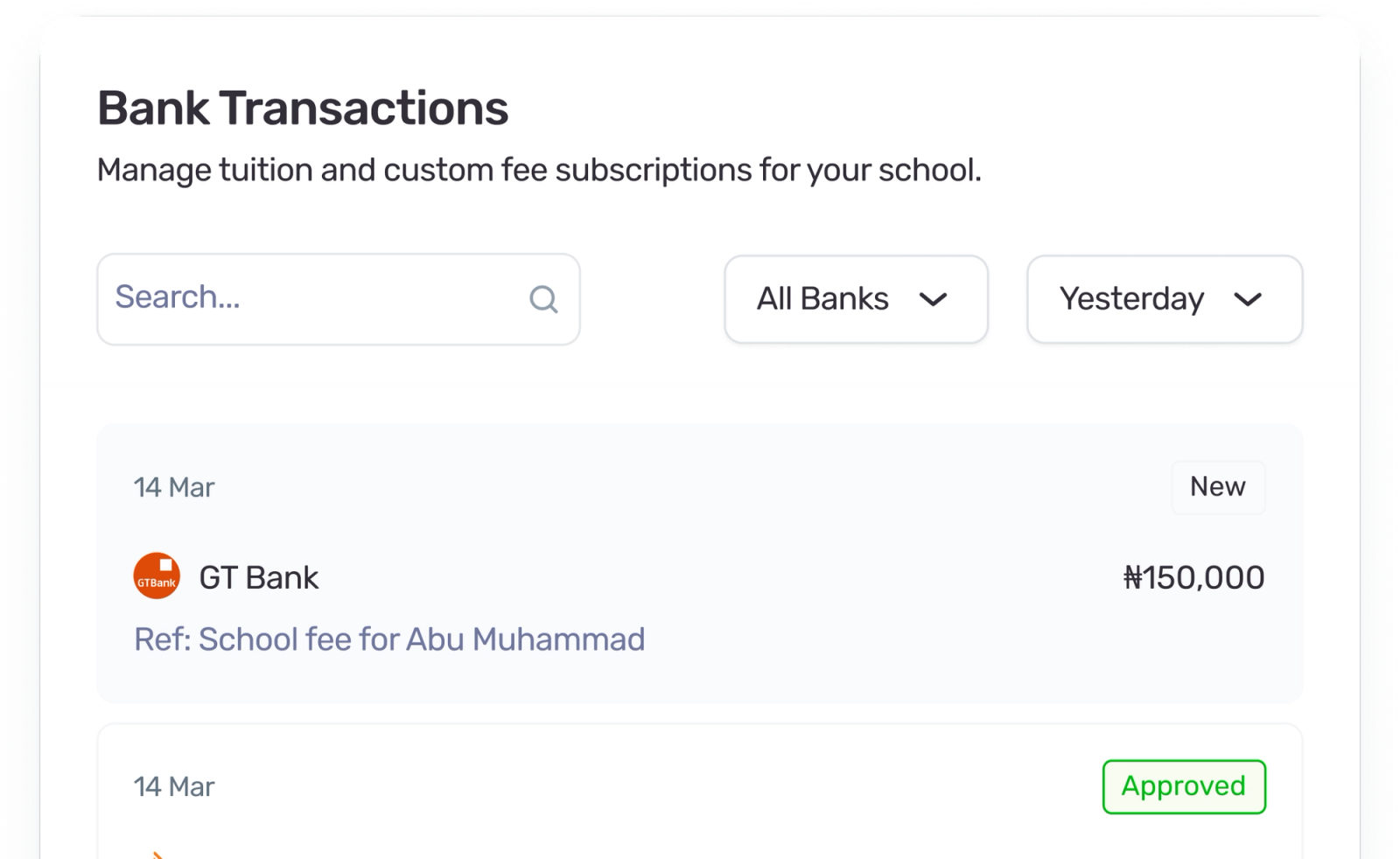The image size is (1400, 859).
Task: Select the GT Bank name label
Action: click(x=259, y=577)
